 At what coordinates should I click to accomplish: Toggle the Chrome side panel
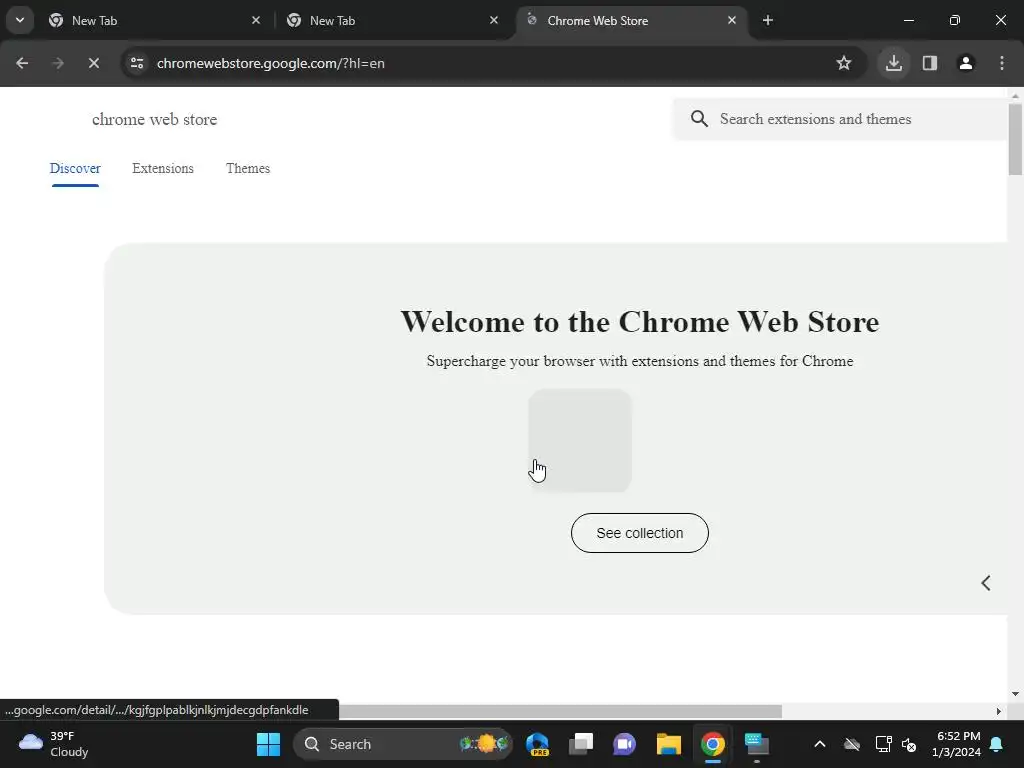pyautogui.click(x=930, y=63)
